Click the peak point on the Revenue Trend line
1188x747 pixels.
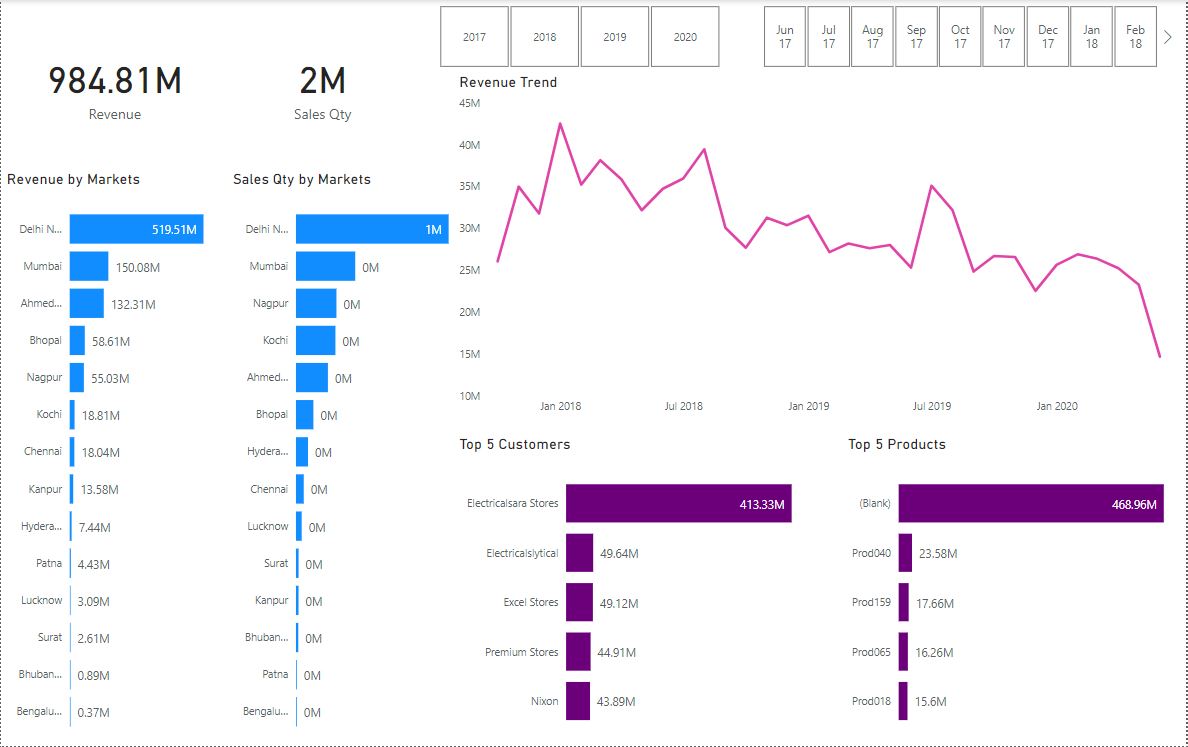coord(560,123)
